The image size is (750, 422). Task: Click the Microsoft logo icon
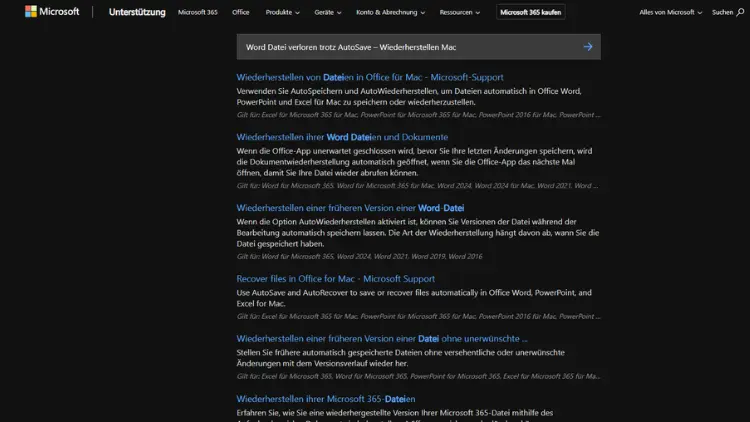point(31,12)
